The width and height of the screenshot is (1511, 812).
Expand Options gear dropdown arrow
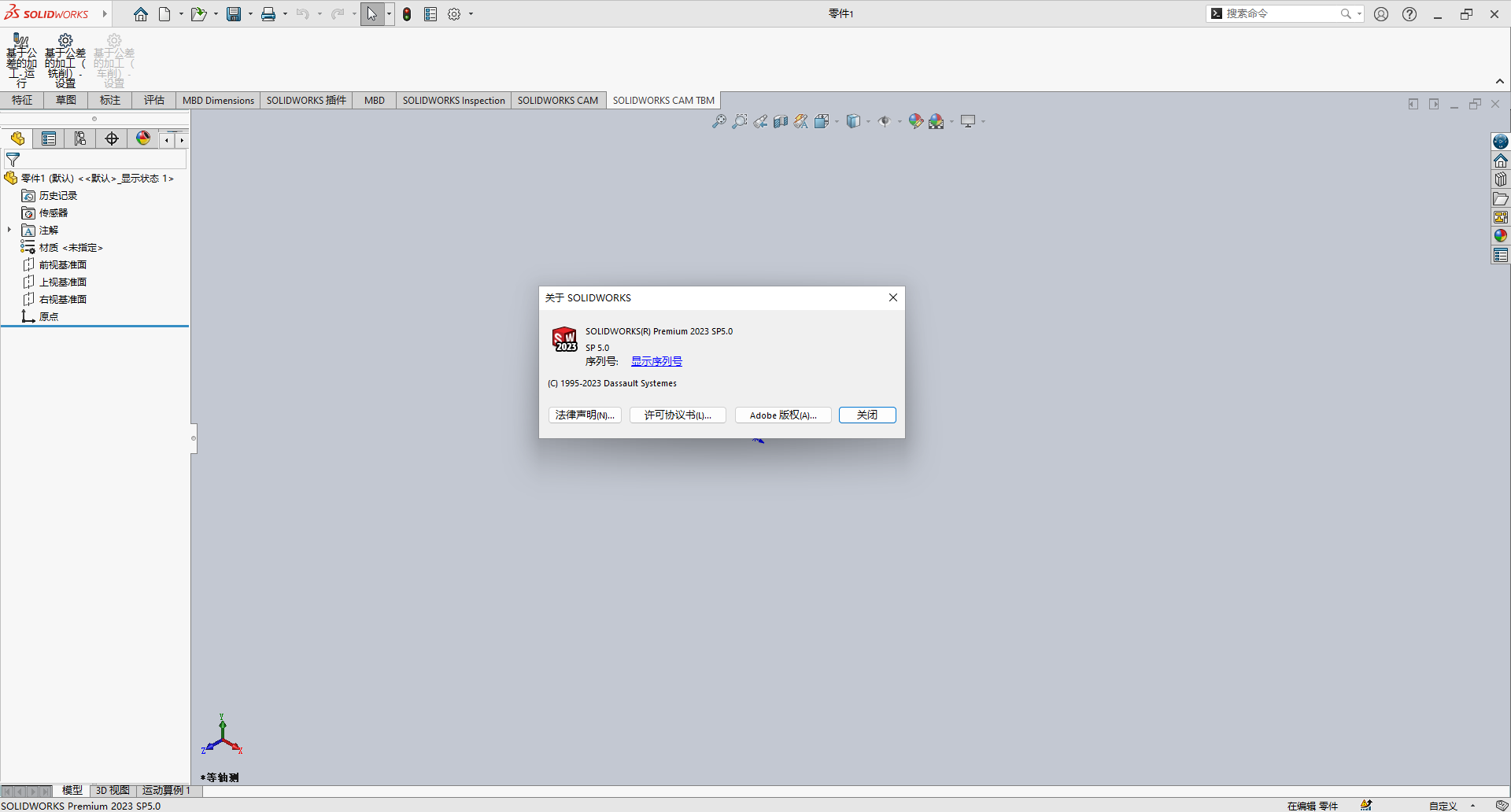click(471, 14)
